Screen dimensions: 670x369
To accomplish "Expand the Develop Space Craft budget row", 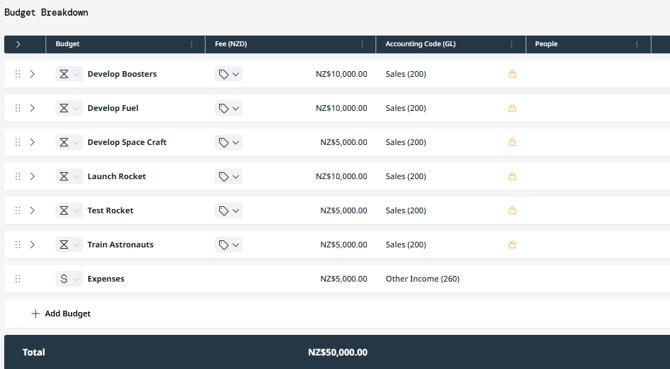I will (32, 142).
